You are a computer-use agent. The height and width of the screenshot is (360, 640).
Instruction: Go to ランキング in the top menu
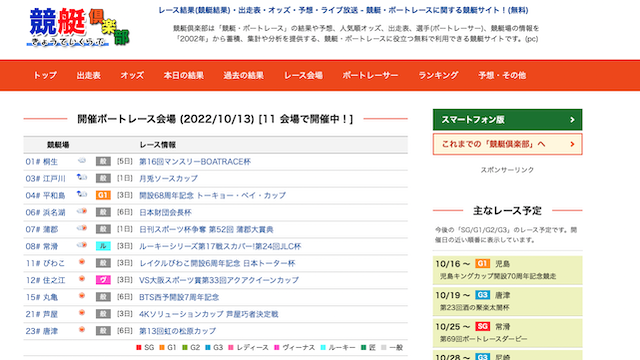pyautogui.click(x=438, y=76)
